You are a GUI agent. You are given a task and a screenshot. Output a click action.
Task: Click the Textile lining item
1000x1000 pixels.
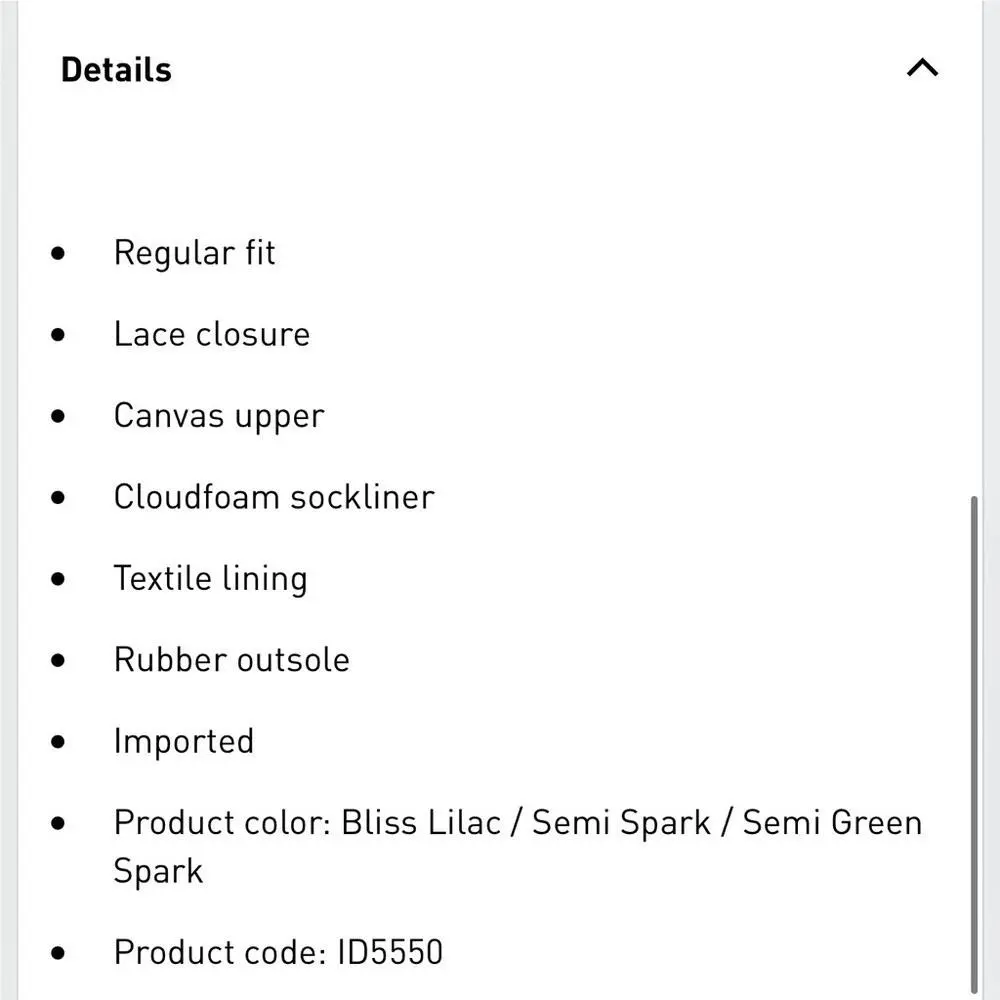click(x=210, y=580)
